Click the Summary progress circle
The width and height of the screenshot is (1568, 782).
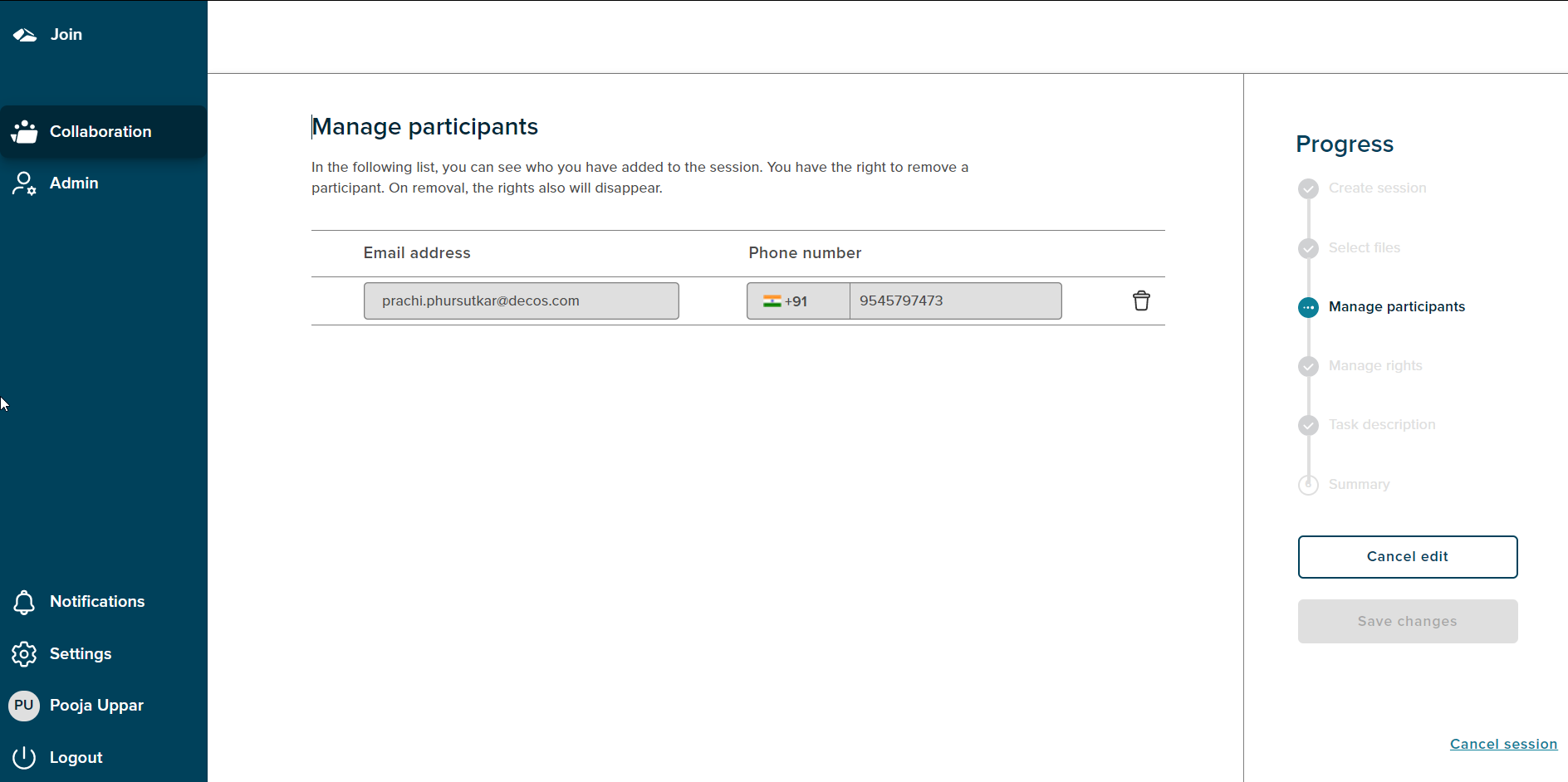point(1308,485)
